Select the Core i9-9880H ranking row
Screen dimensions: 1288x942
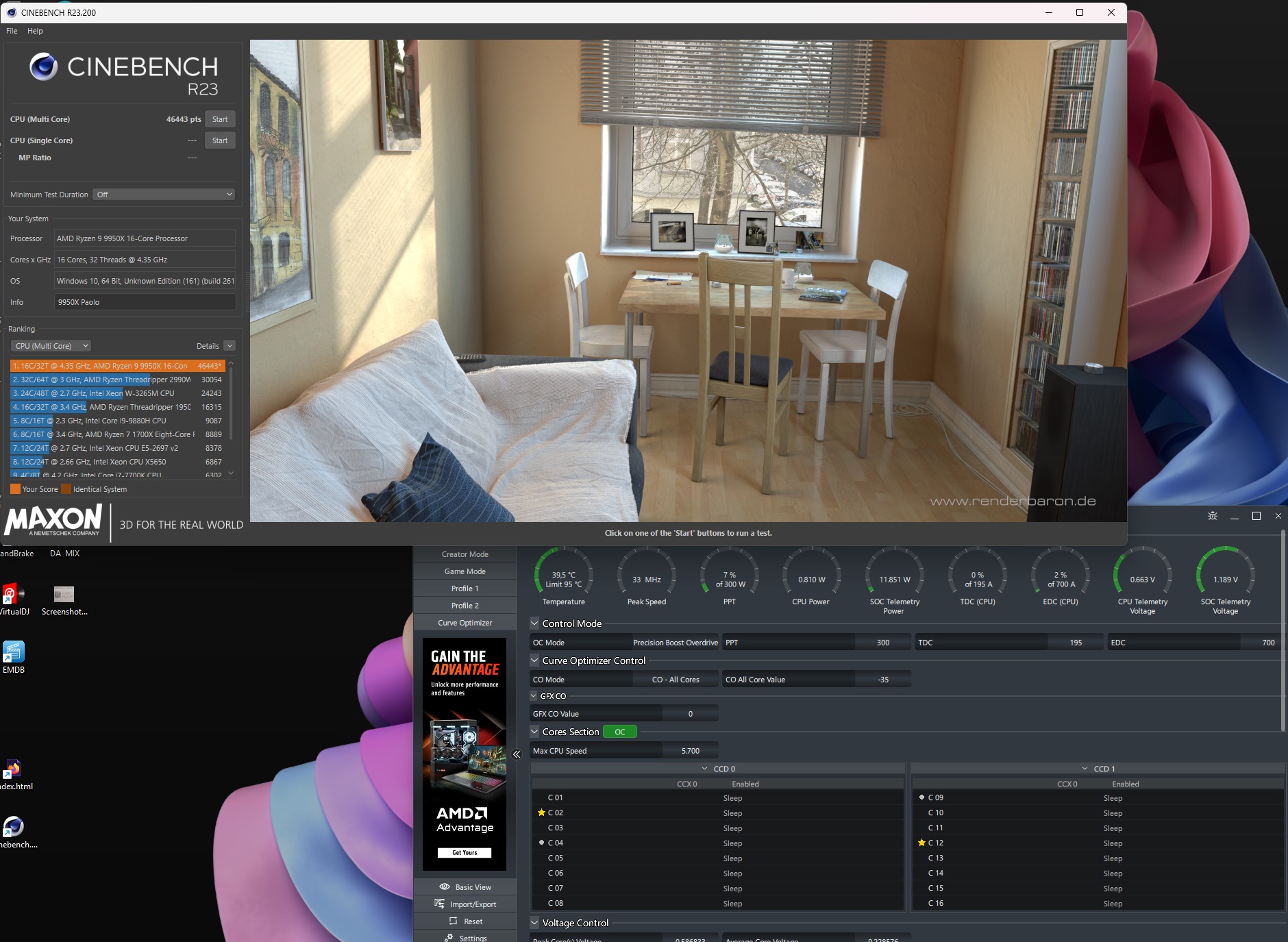point(118,421)
